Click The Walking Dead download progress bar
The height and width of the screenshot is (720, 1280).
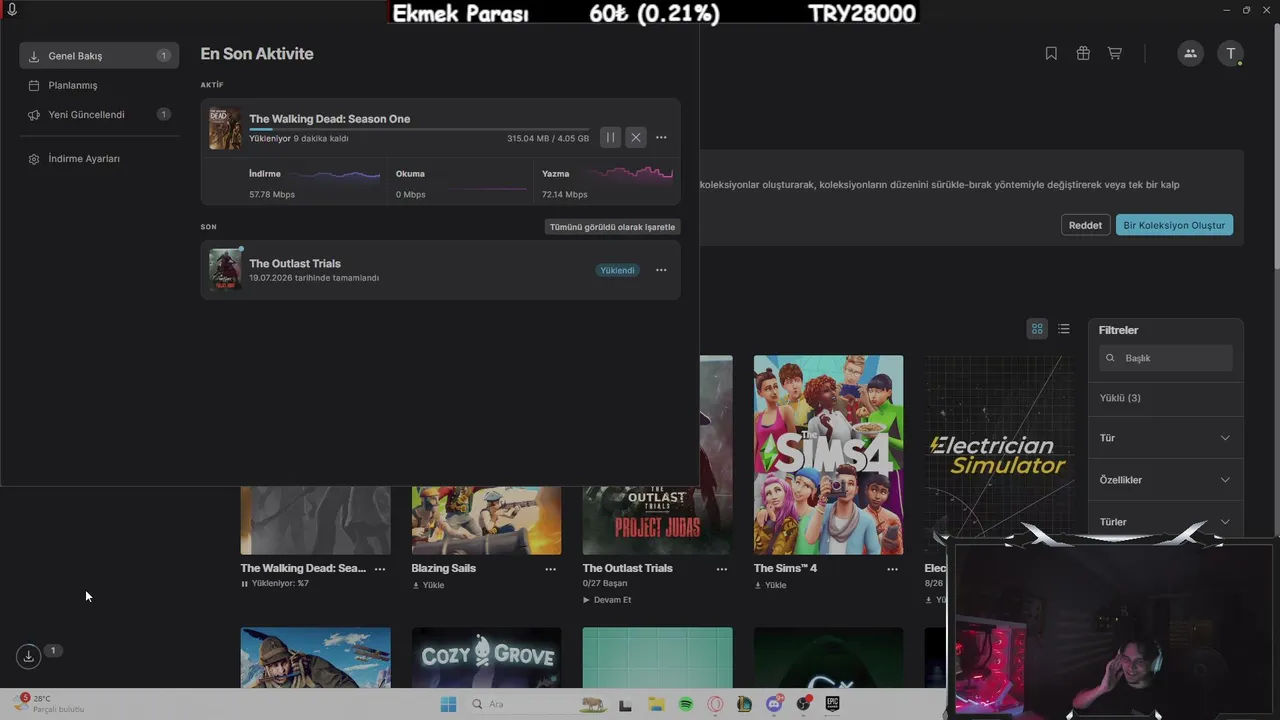[419, 129]
